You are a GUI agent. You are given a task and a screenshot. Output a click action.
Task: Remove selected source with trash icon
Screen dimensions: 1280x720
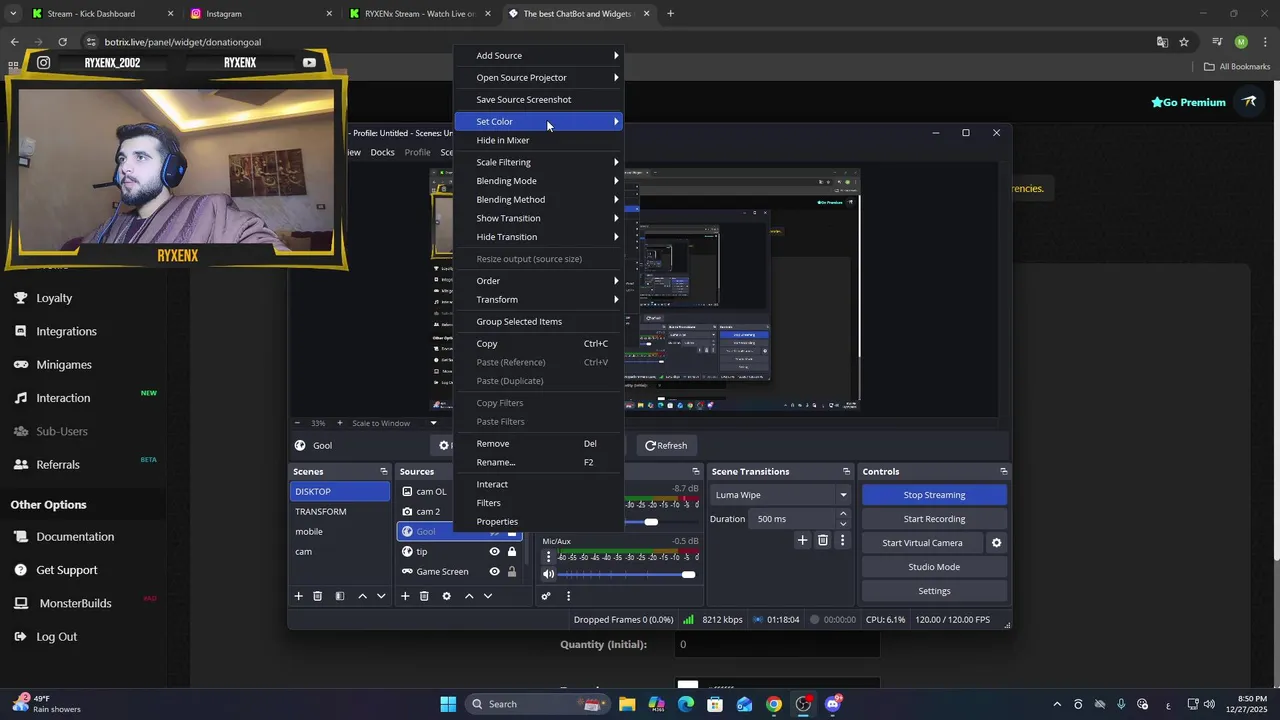click(x=424, y=596)
